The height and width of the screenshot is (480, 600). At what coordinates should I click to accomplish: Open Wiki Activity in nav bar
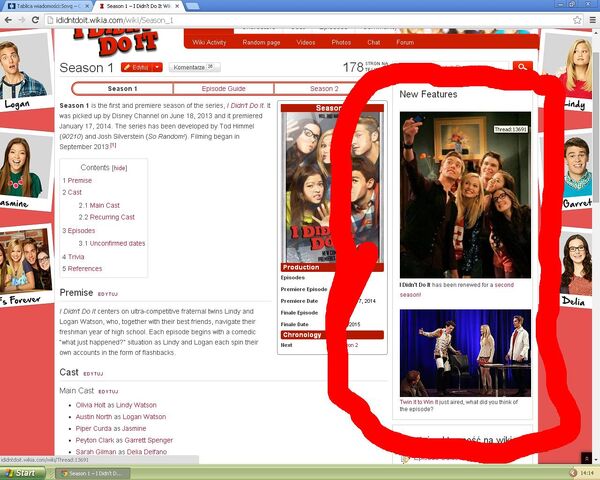click(209, 42)
